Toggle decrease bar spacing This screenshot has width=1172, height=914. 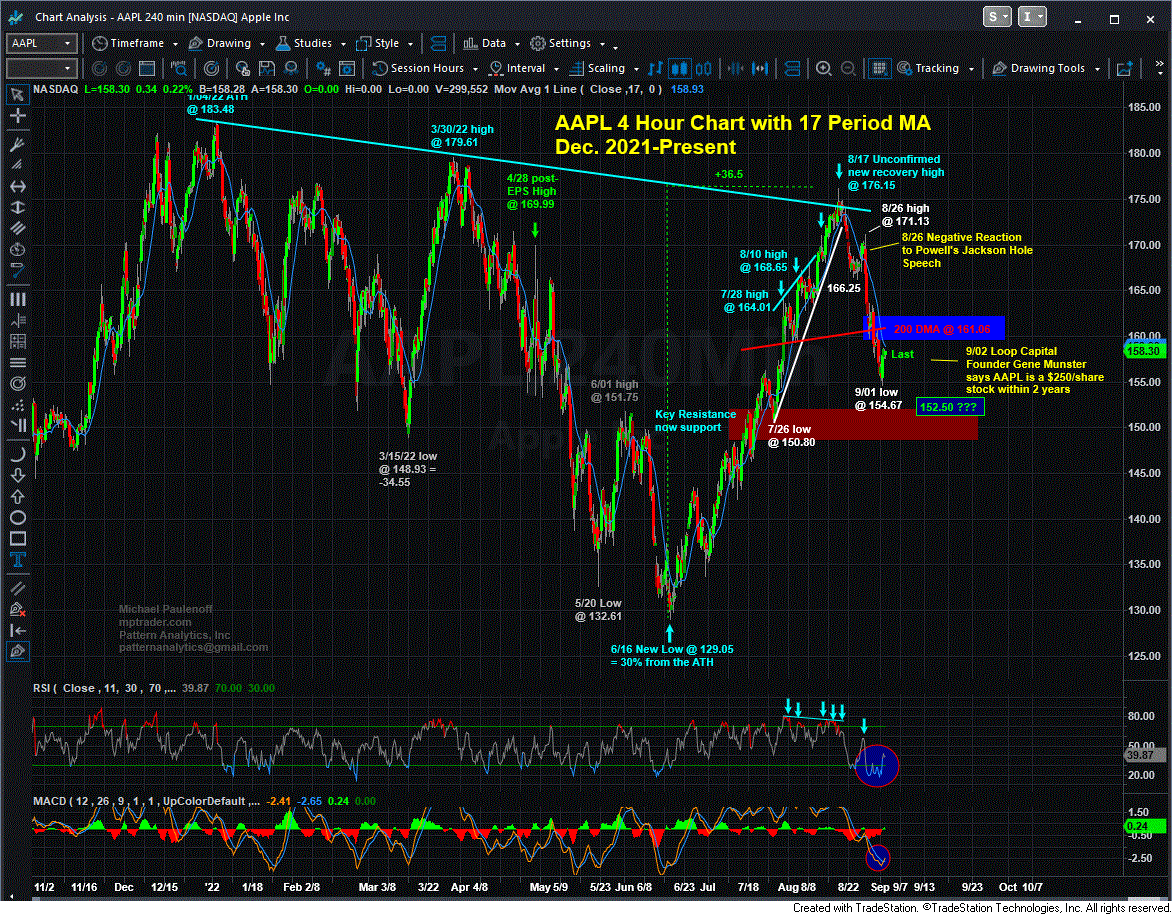pyautogui.click(x=735, y=69)
